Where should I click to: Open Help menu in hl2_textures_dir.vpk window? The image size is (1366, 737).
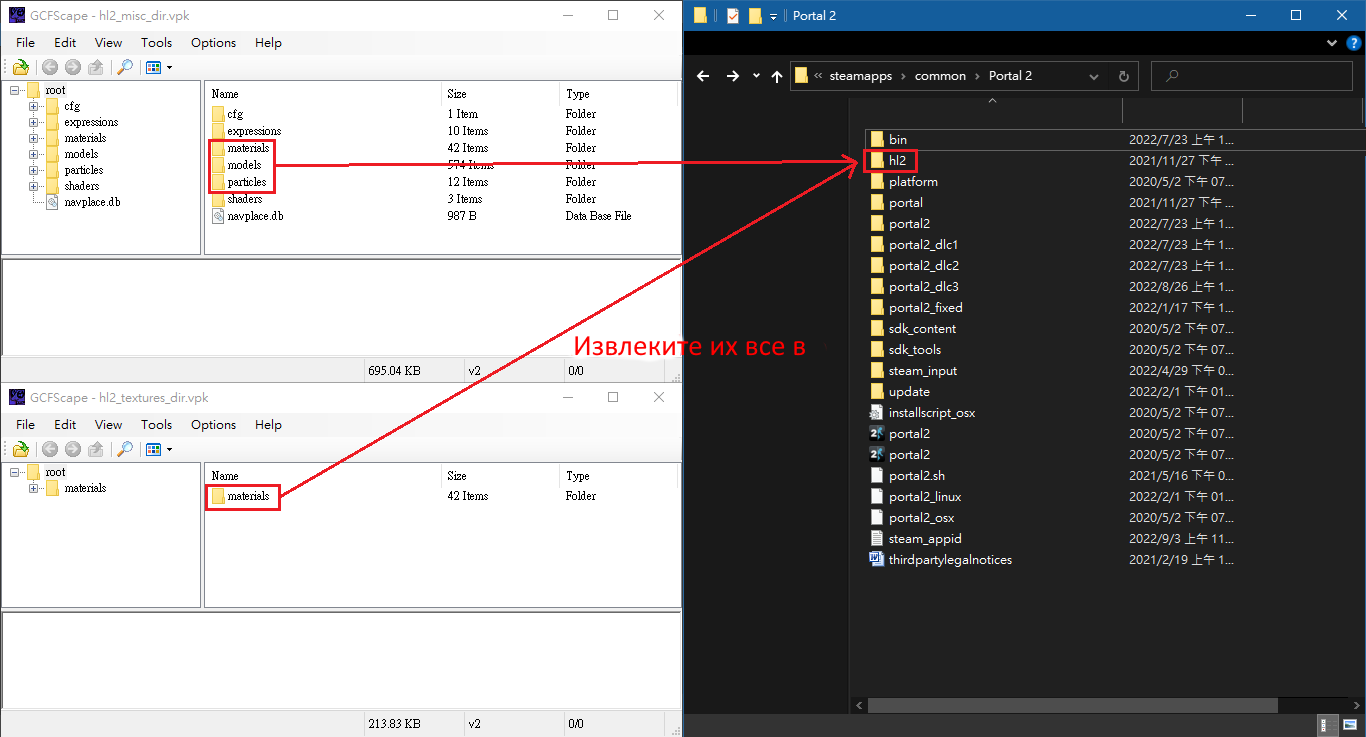(268, 425)
